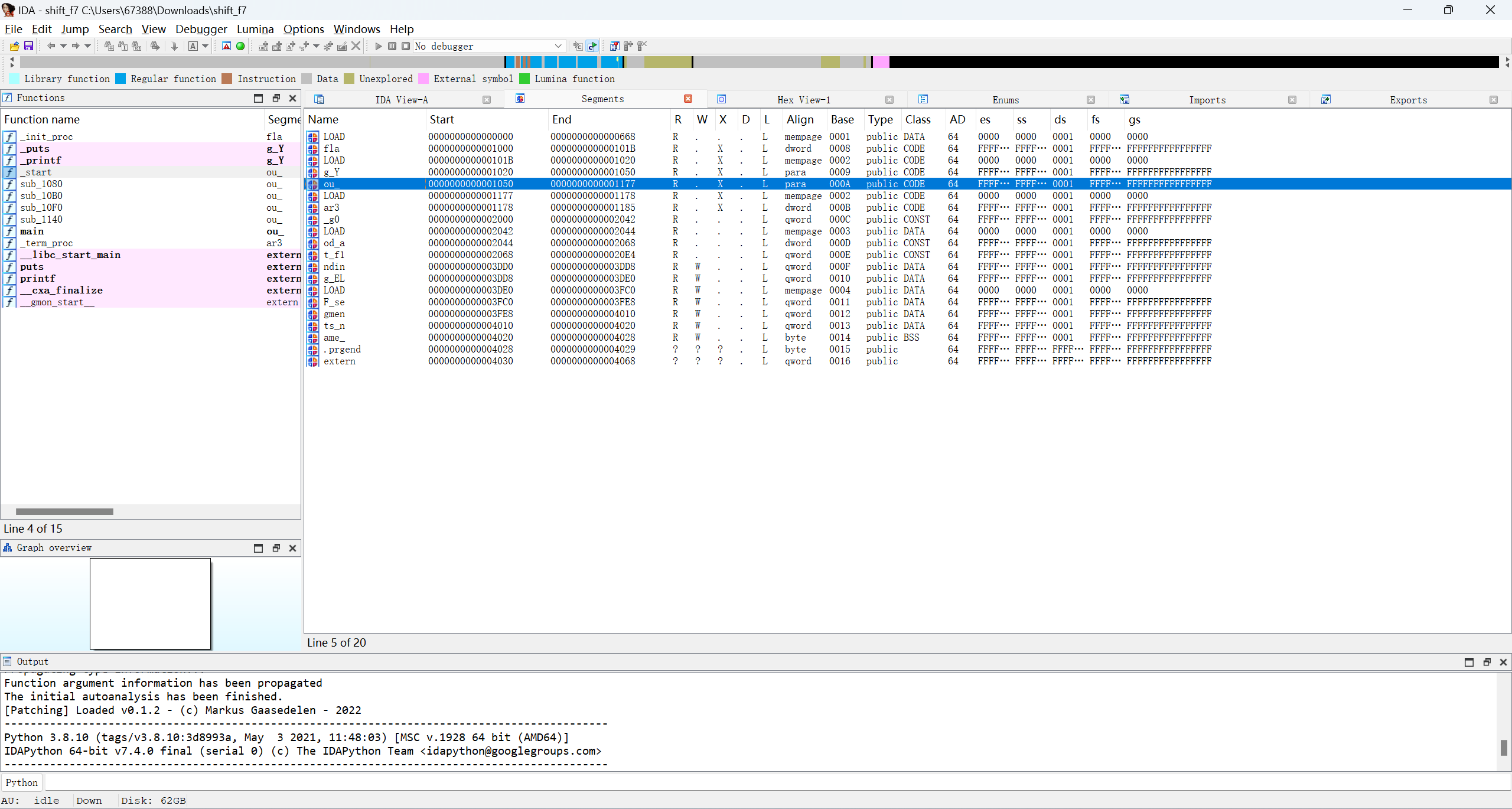Select the main function row
The width and height of the screenshot is (1512, 809).
coord(151,231)
